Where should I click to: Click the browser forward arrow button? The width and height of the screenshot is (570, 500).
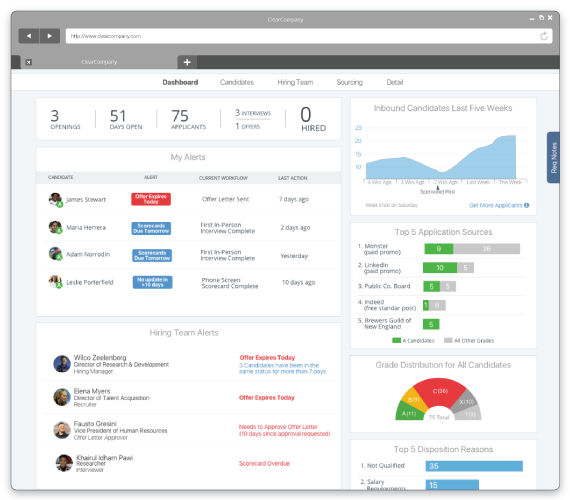(x=49, y=36)
